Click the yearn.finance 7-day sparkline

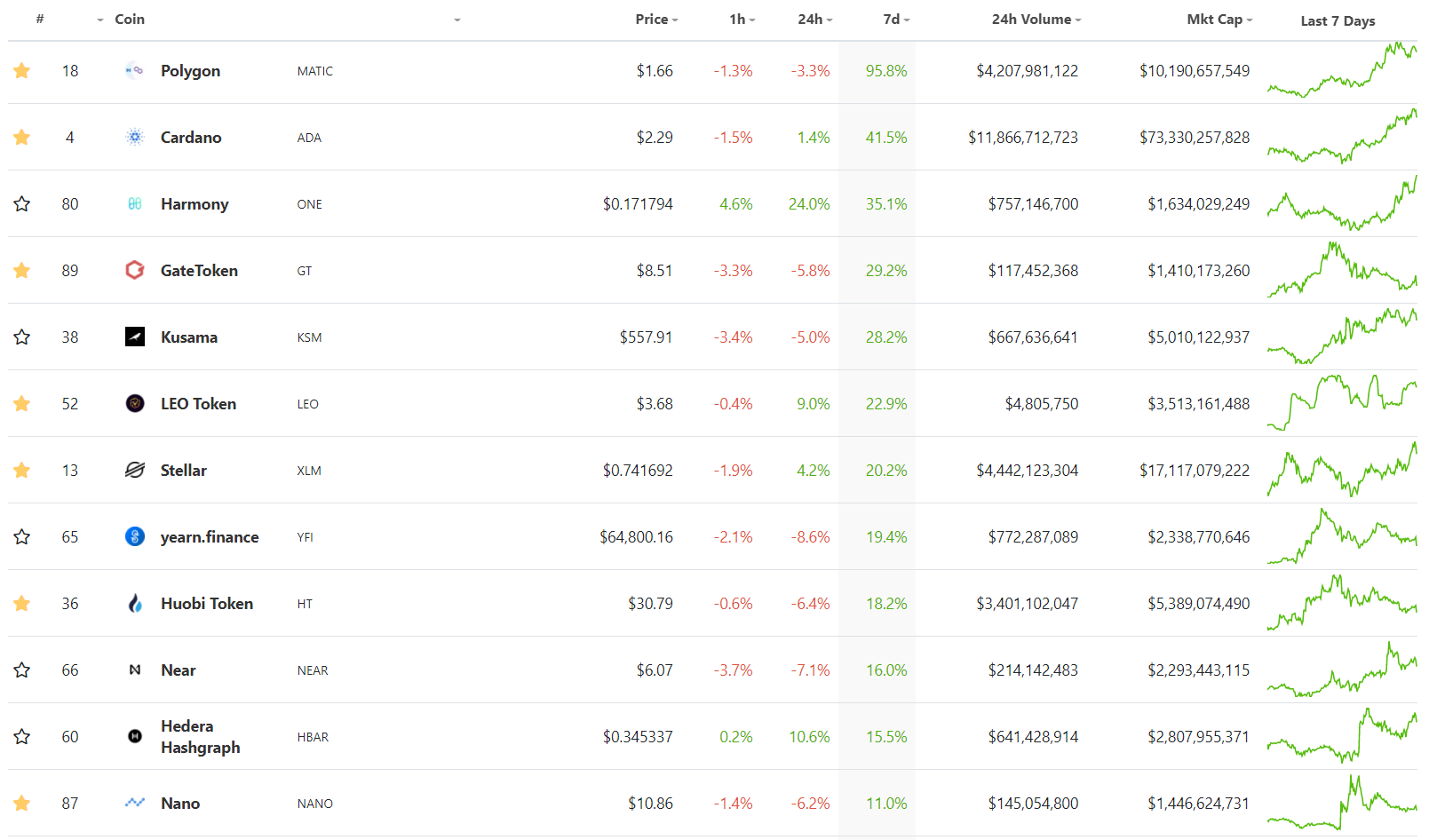1342,535
